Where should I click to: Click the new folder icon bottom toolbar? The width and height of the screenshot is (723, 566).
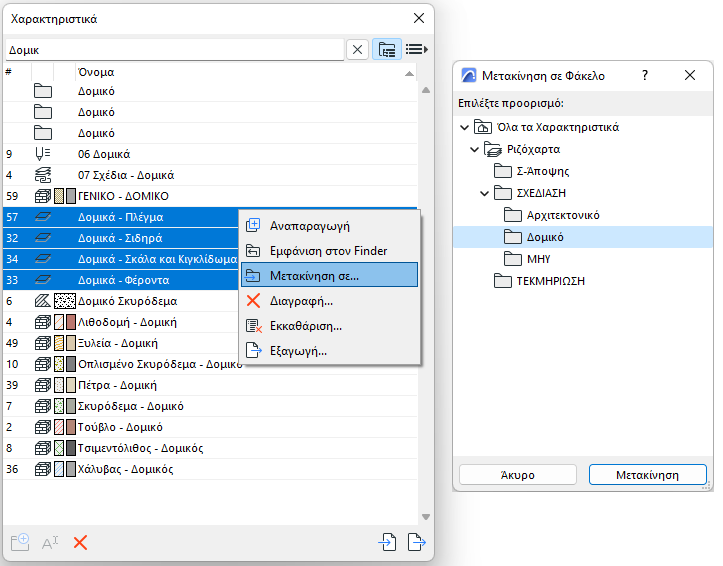click(20, 542)
